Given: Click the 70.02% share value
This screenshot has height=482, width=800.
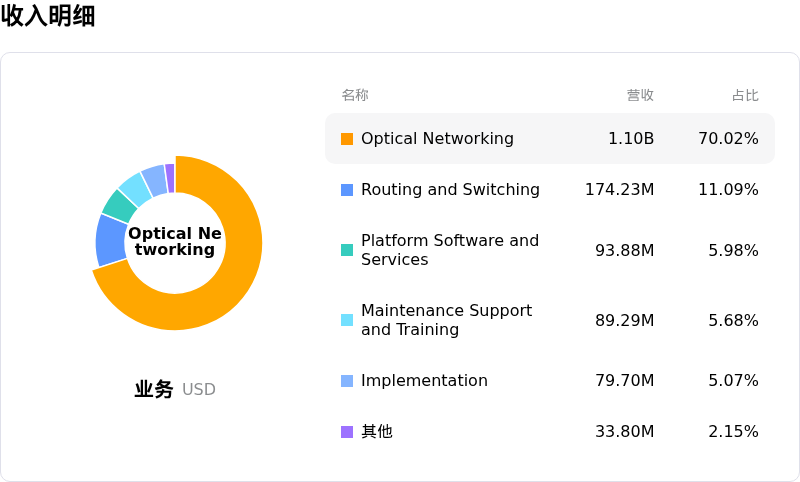Looking at the screenshot, I should click(x=728, y=138).
